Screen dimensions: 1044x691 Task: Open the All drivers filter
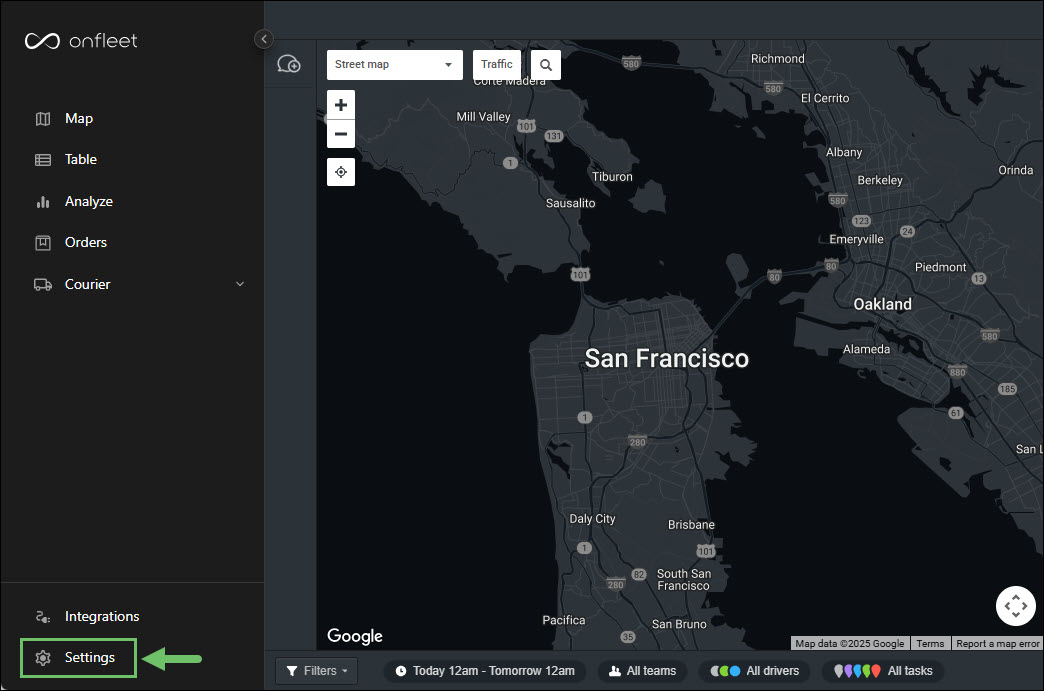[754, 671]
